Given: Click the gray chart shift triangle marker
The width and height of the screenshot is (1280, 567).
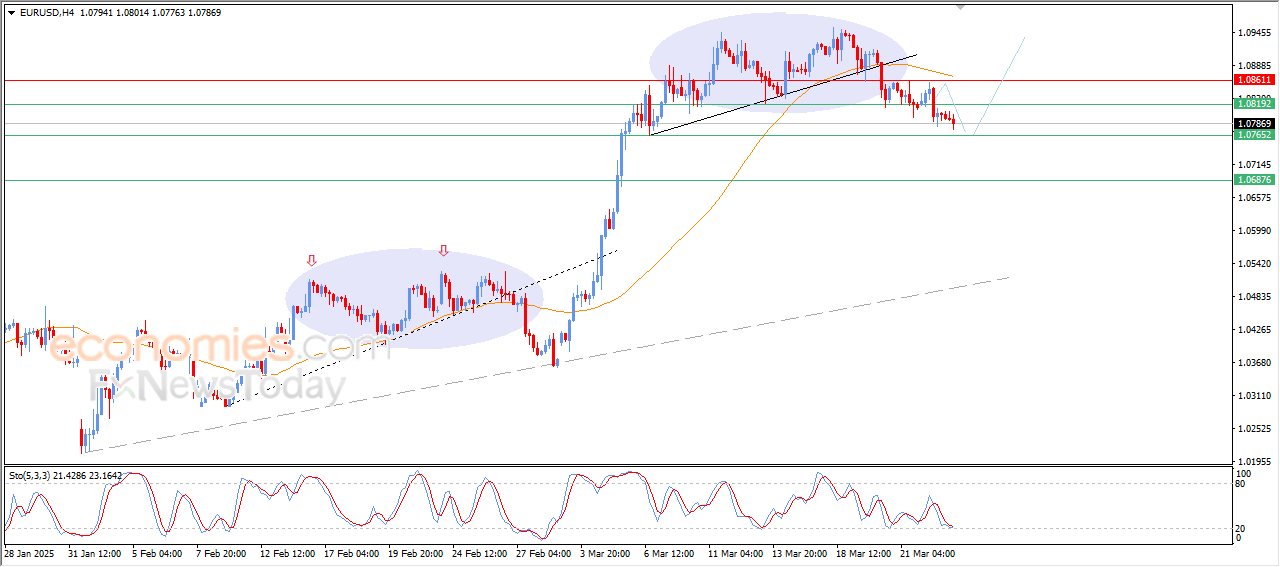Looking at the screenshot, I should click(961, 7).
